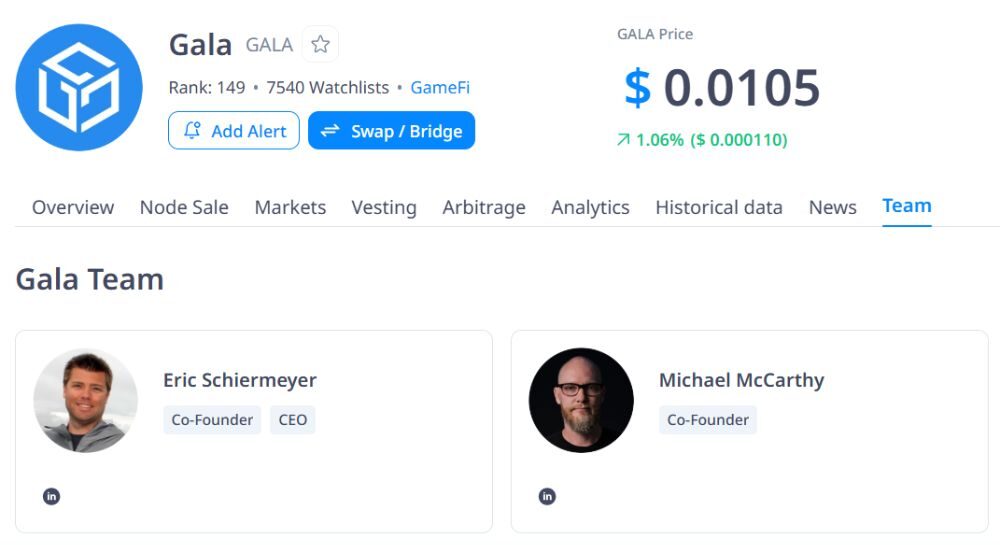Click the Add Alert button
The image size is (1000, 545).
(x=234, y=131)
